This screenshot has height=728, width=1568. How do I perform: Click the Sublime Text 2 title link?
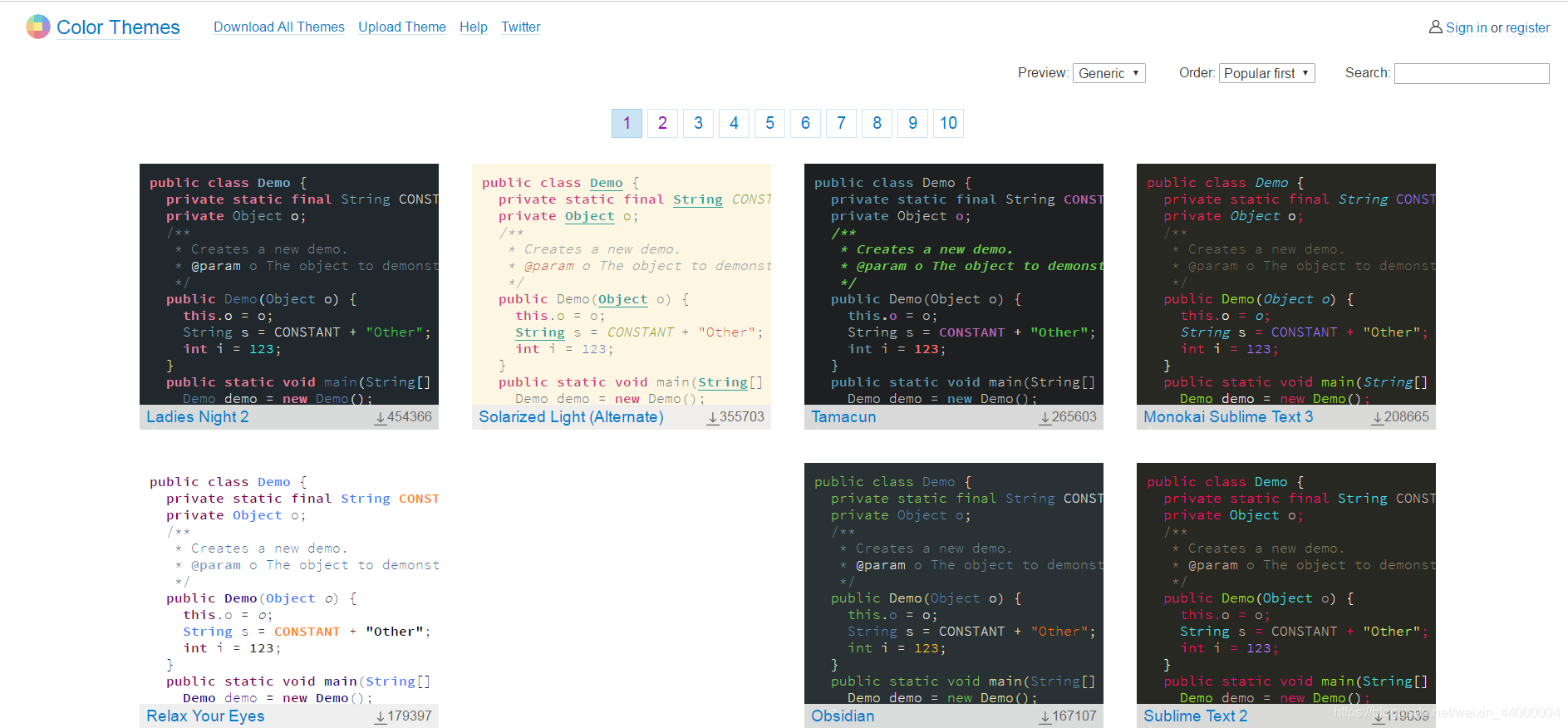[1195, 716]
